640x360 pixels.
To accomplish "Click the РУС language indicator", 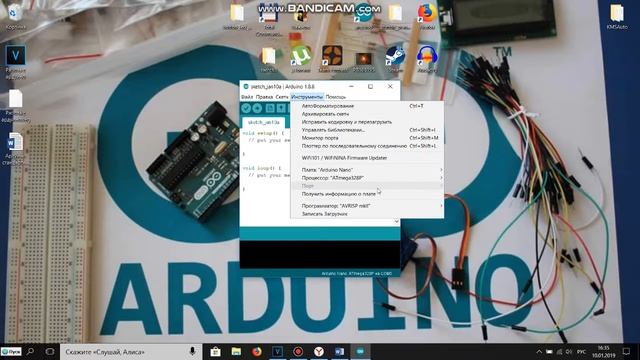I will (582, 351).
